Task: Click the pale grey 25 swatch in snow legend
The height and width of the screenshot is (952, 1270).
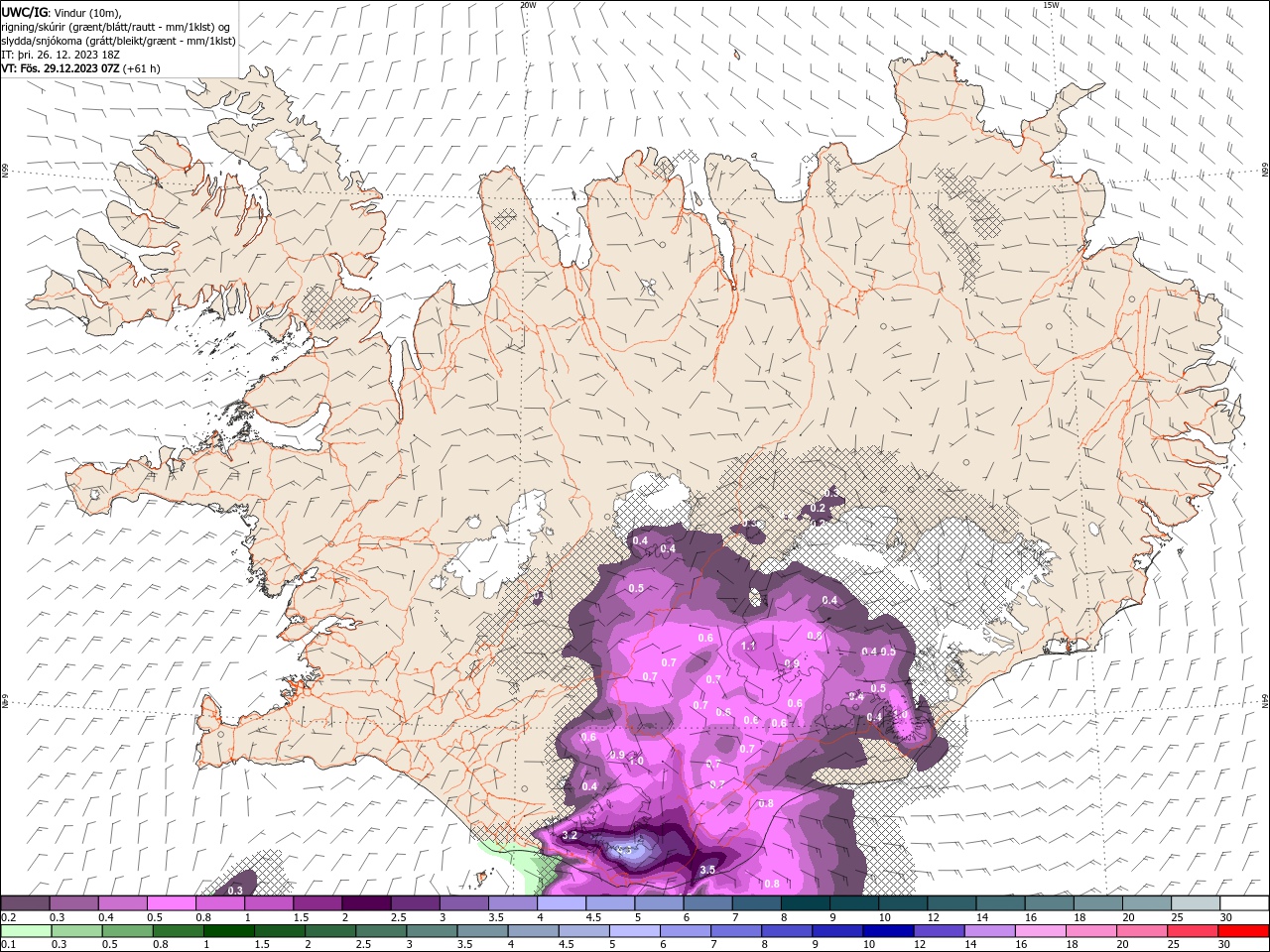Action: pos(1197,903)
